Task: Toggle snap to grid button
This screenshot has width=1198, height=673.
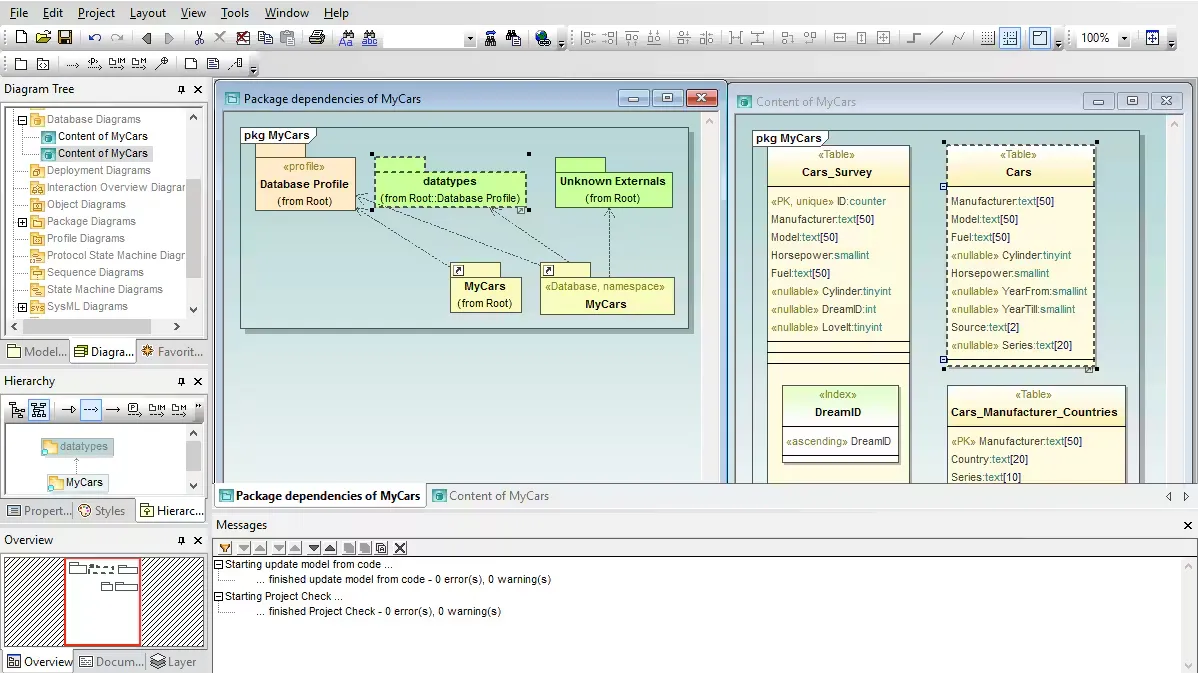Action: tap(1010, 37)
